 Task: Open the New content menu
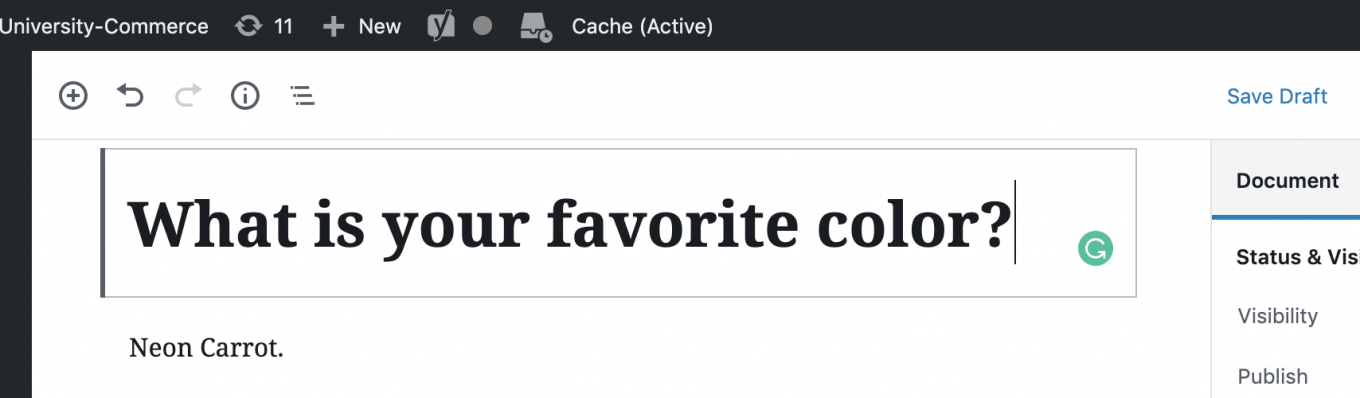pyautogui.click(x=362, y=26)
